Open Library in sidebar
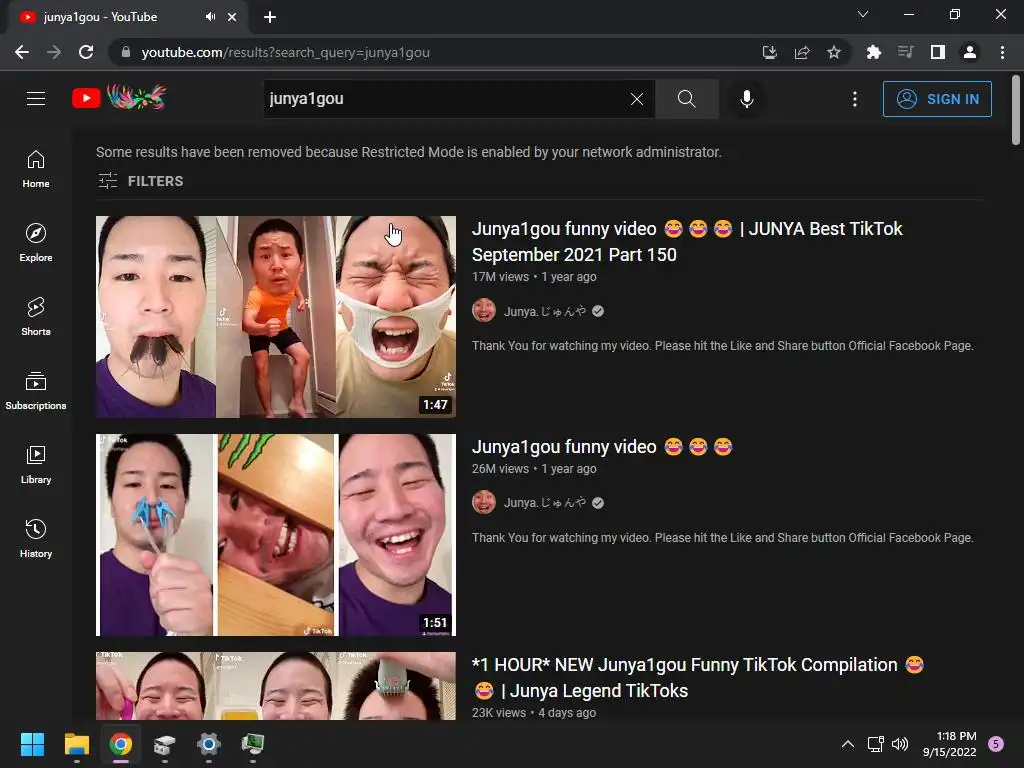 point(36,464)
